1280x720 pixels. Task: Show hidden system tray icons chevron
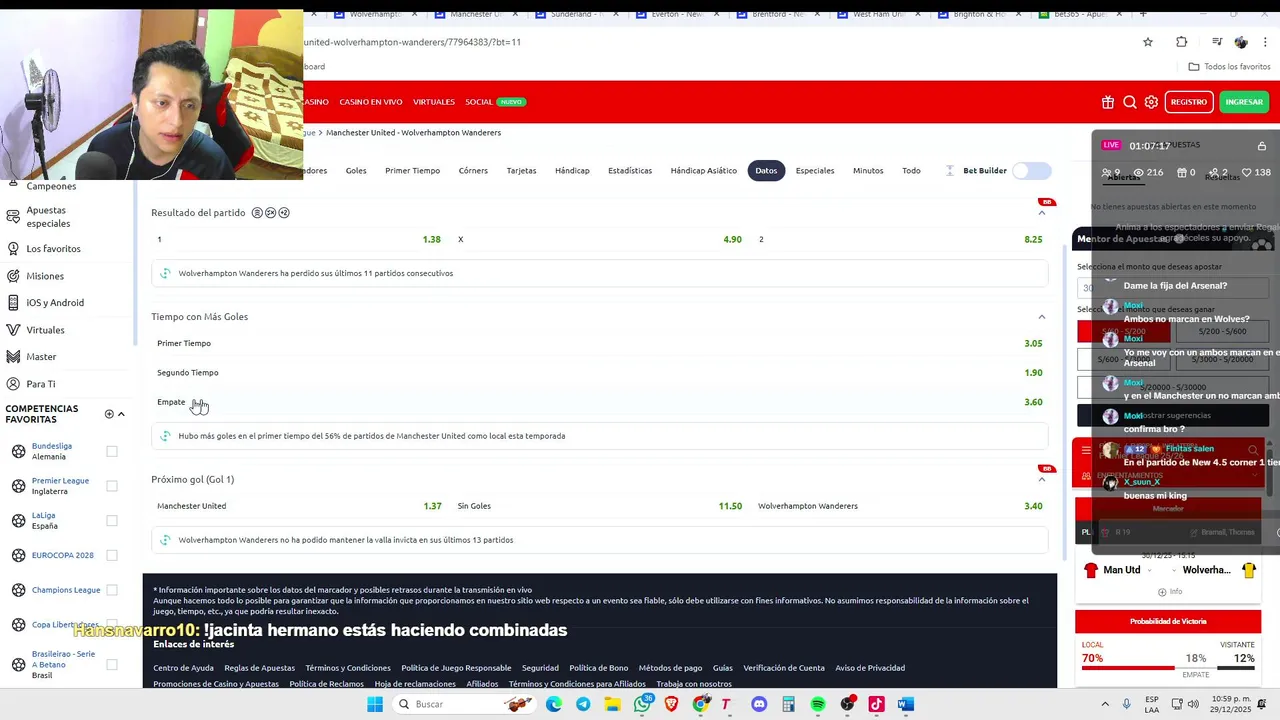[1105, 704]
